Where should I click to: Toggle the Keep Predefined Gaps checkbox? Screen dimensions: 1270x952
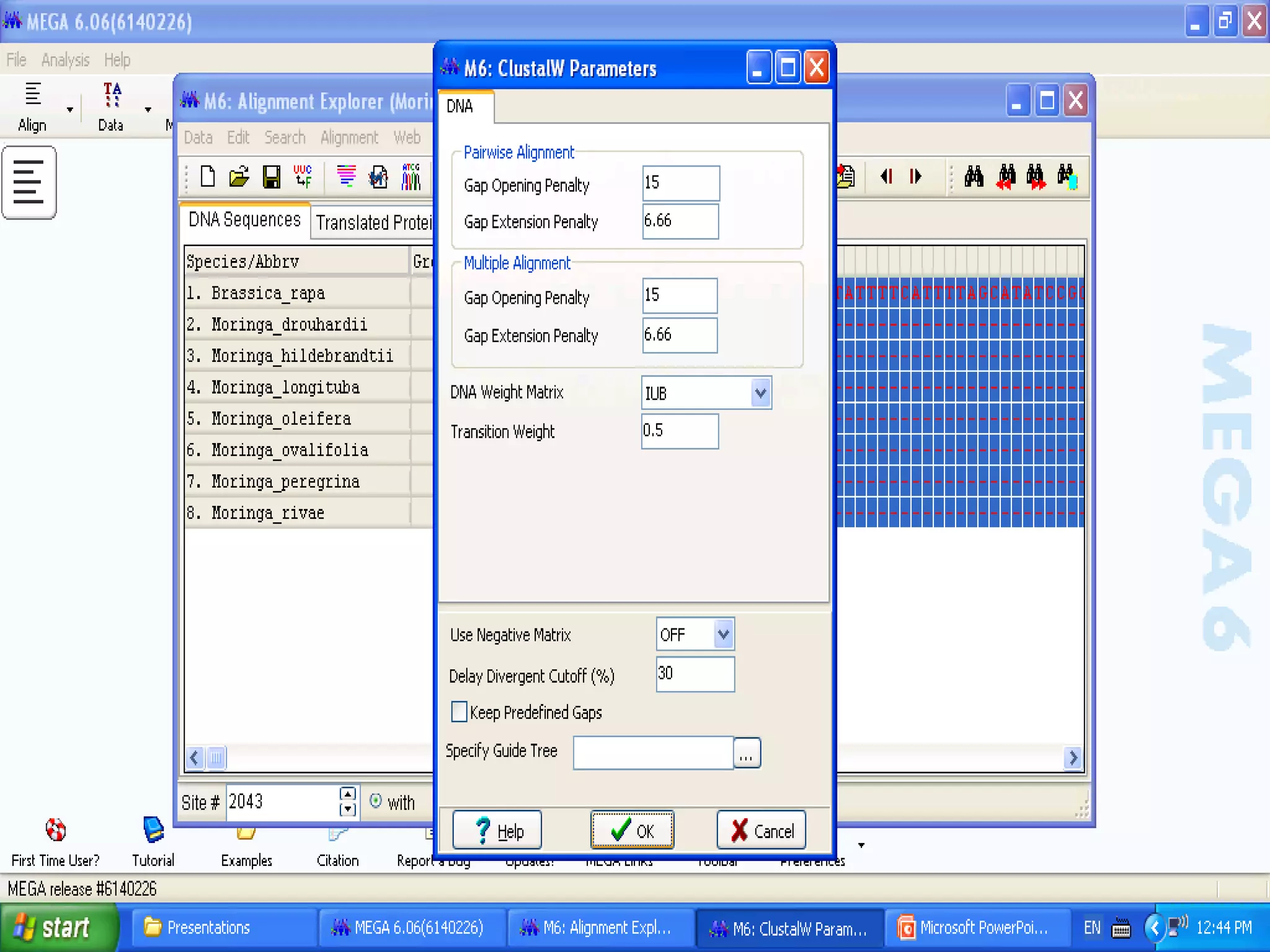[459, 712]
